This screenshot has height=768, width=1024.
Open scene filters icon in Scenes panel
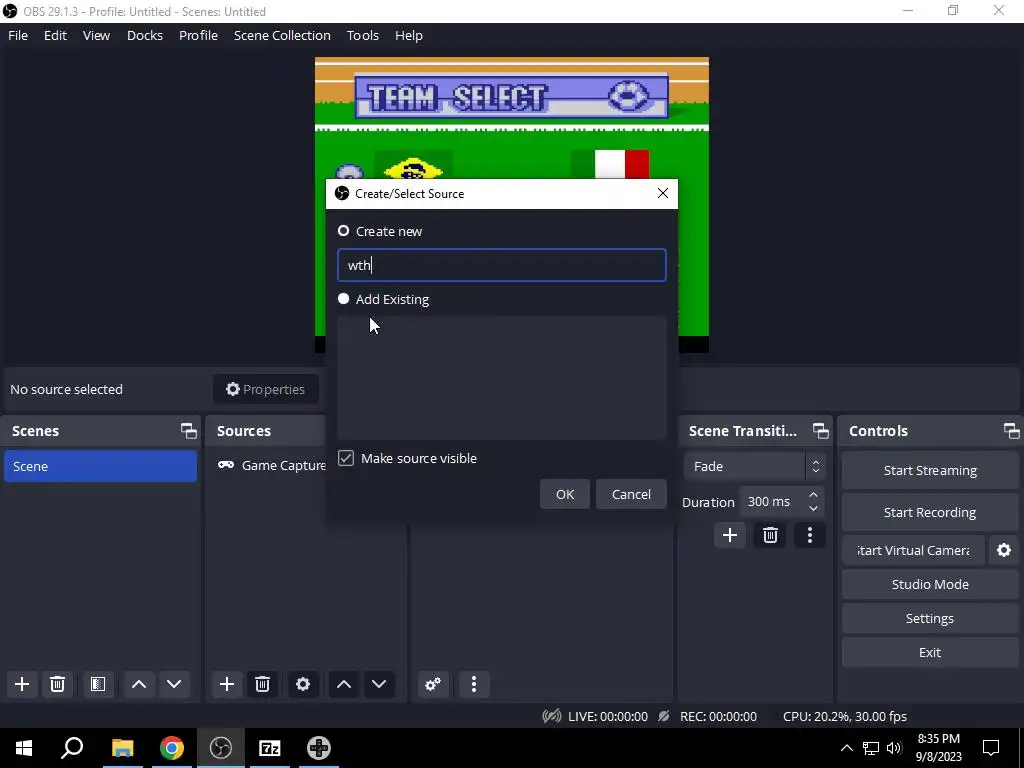coord(97,684)
